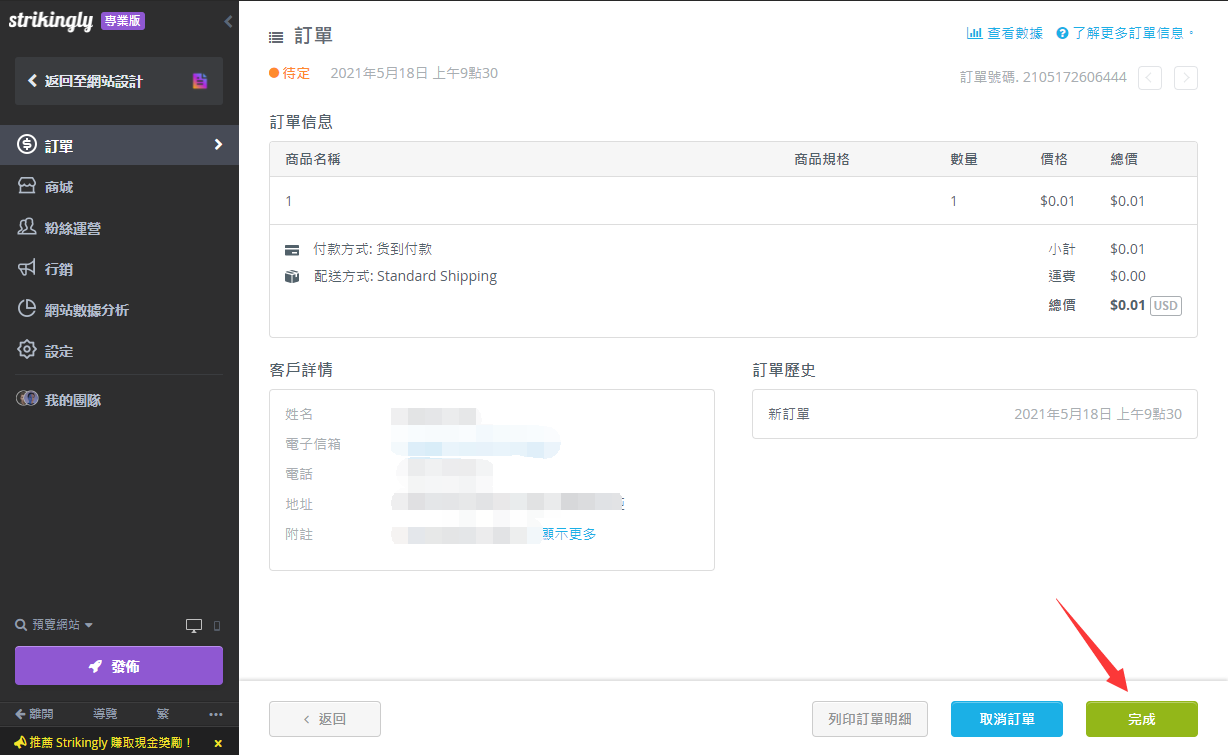Click the Strikingly logo

pyautogui.click(x=51, y=21)
